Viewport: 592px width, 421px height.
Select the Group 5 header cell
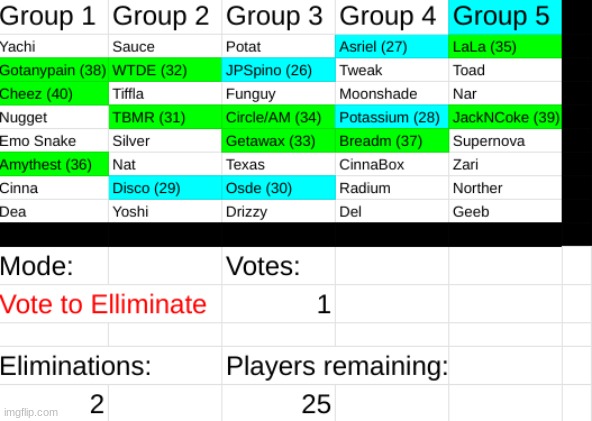pos(505,17)
